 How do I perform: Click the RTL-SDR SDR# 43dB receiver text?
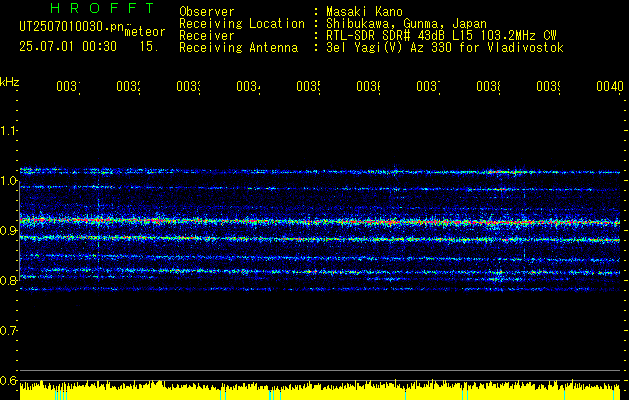441,36
